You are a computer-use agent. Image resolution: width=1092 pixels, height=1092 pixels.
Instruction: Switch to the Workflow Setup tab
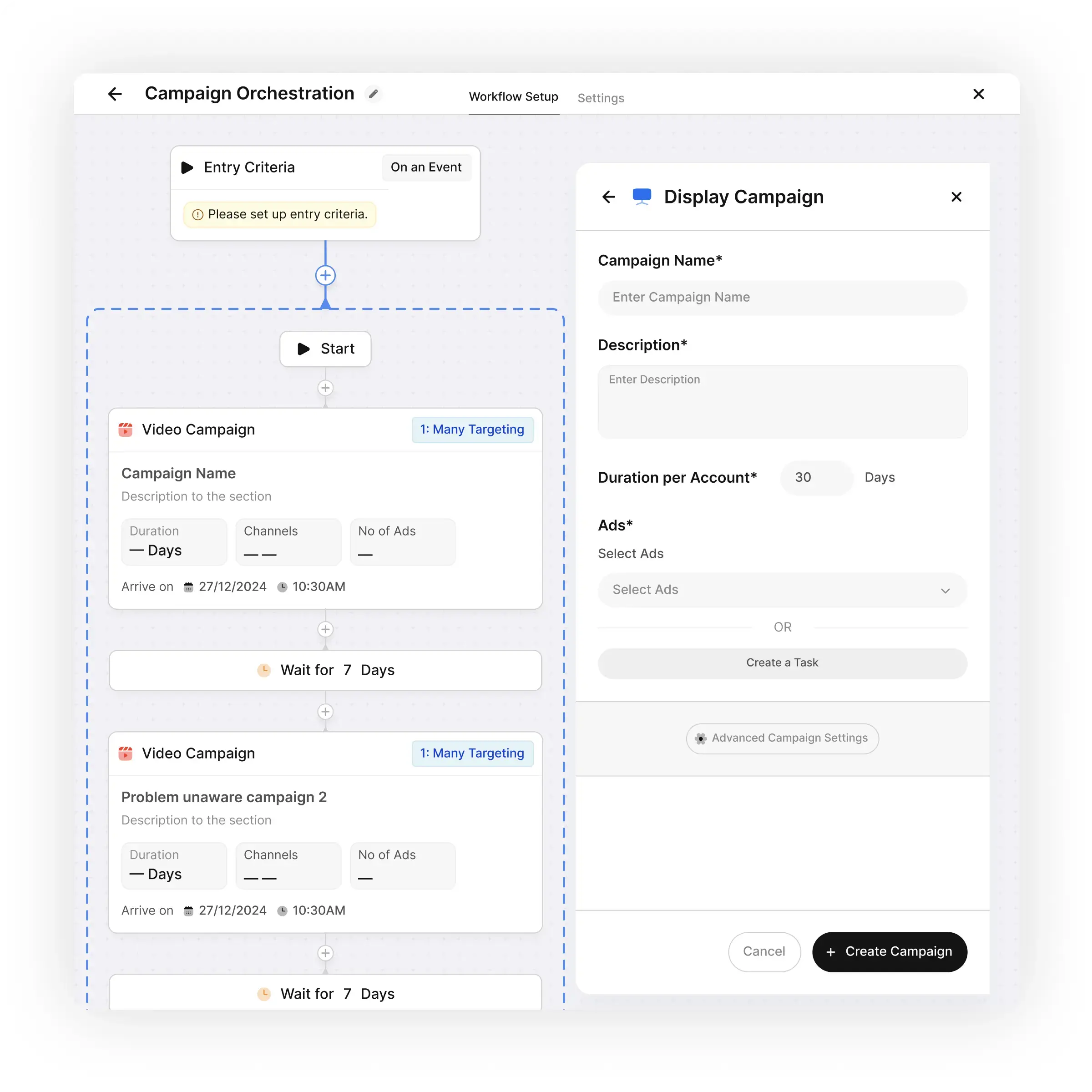[x=513, y=96]
